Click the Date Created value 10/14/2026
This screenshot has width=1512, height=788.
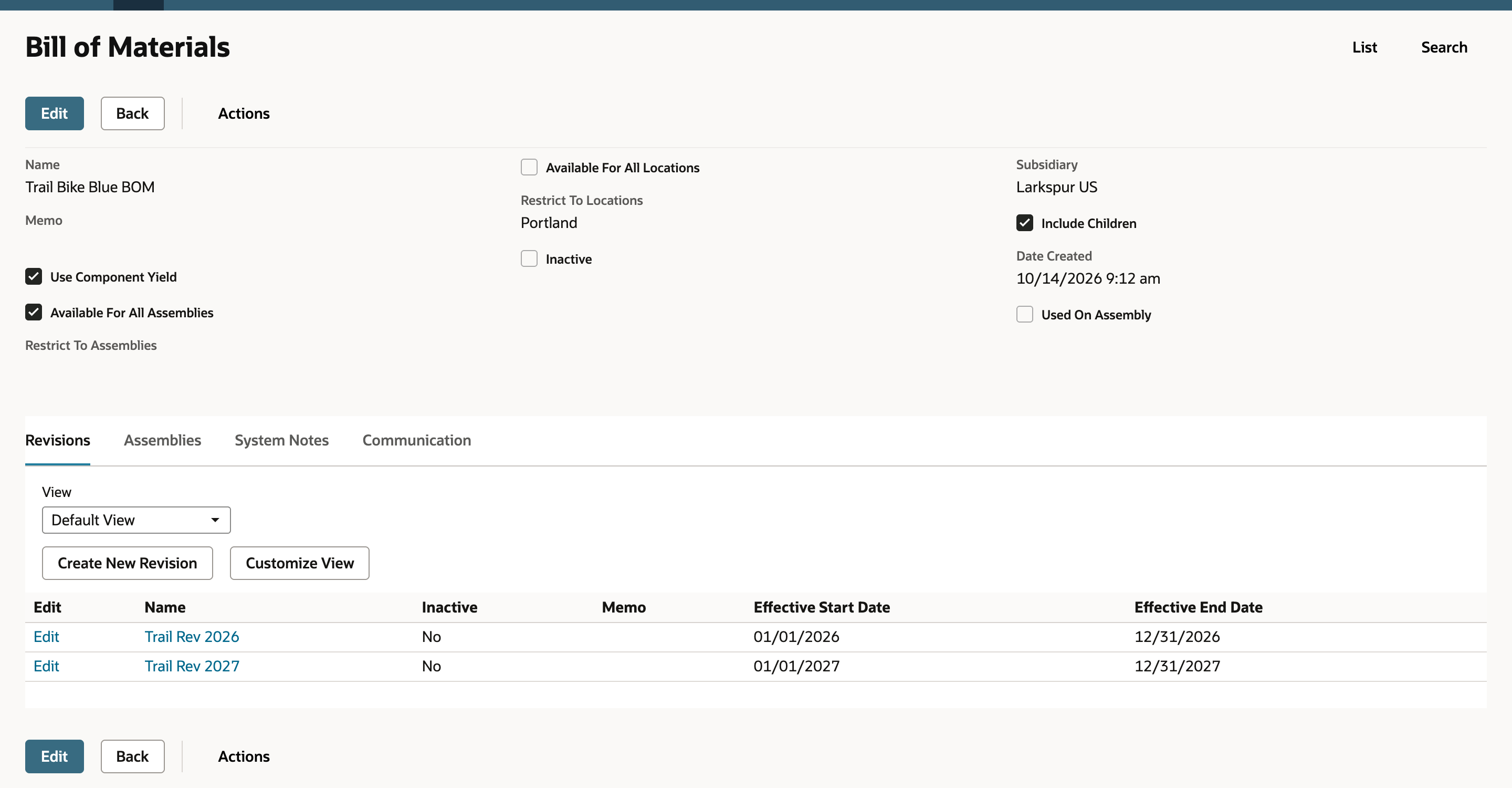pos(1088,278)
